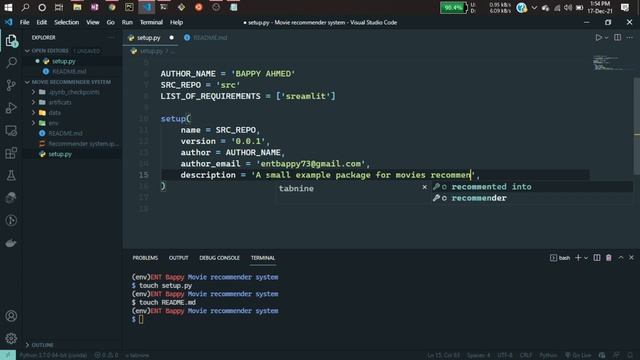This screenshot has height=360, width=640.
Task: Open the Extensions view
Action: 11,153
